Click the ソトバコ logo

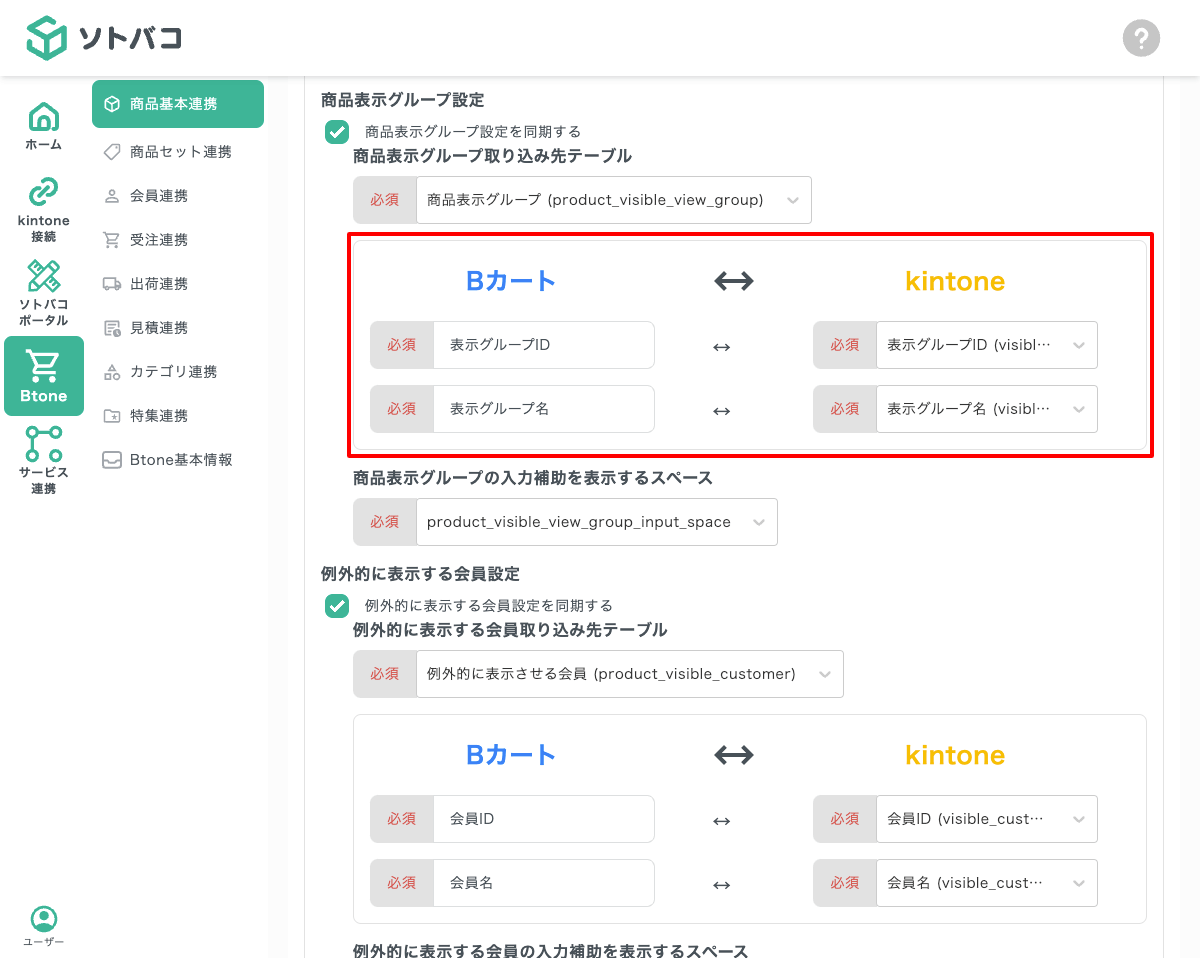[x=103, y=38]
